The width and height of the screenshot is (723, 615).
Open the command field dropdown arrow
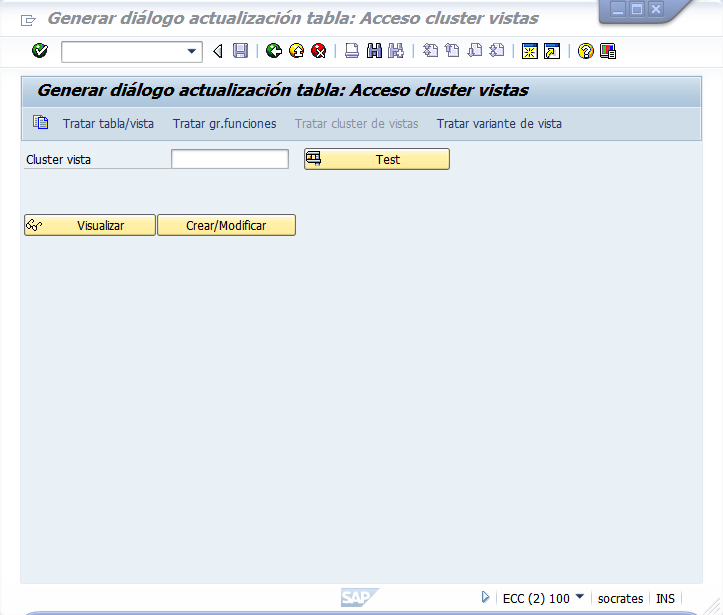192,51
